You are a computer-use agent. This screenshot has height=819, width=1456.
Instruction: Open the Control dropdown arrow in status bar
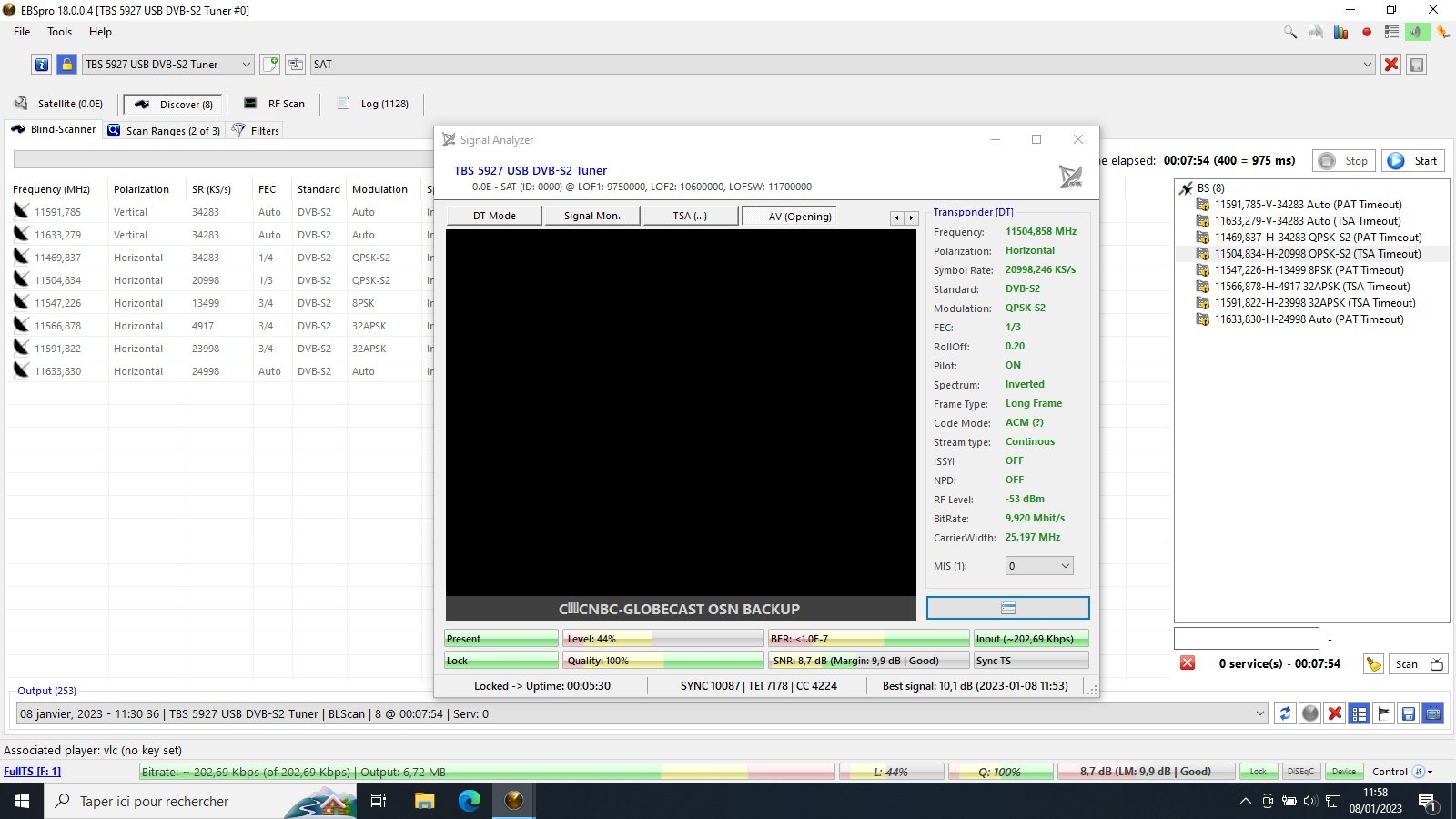tap(1431, 772)
